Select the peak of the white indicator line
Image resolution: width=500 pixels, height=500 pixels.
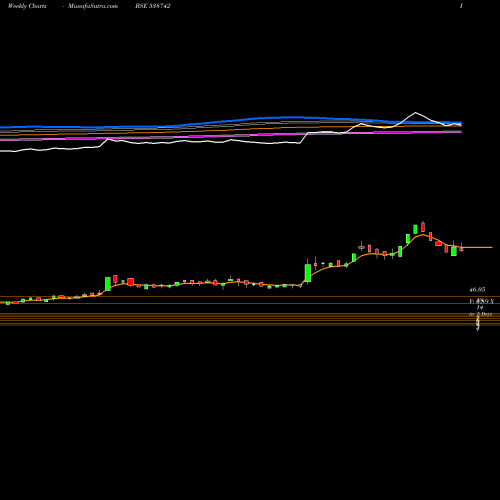[x=415, y=113]
